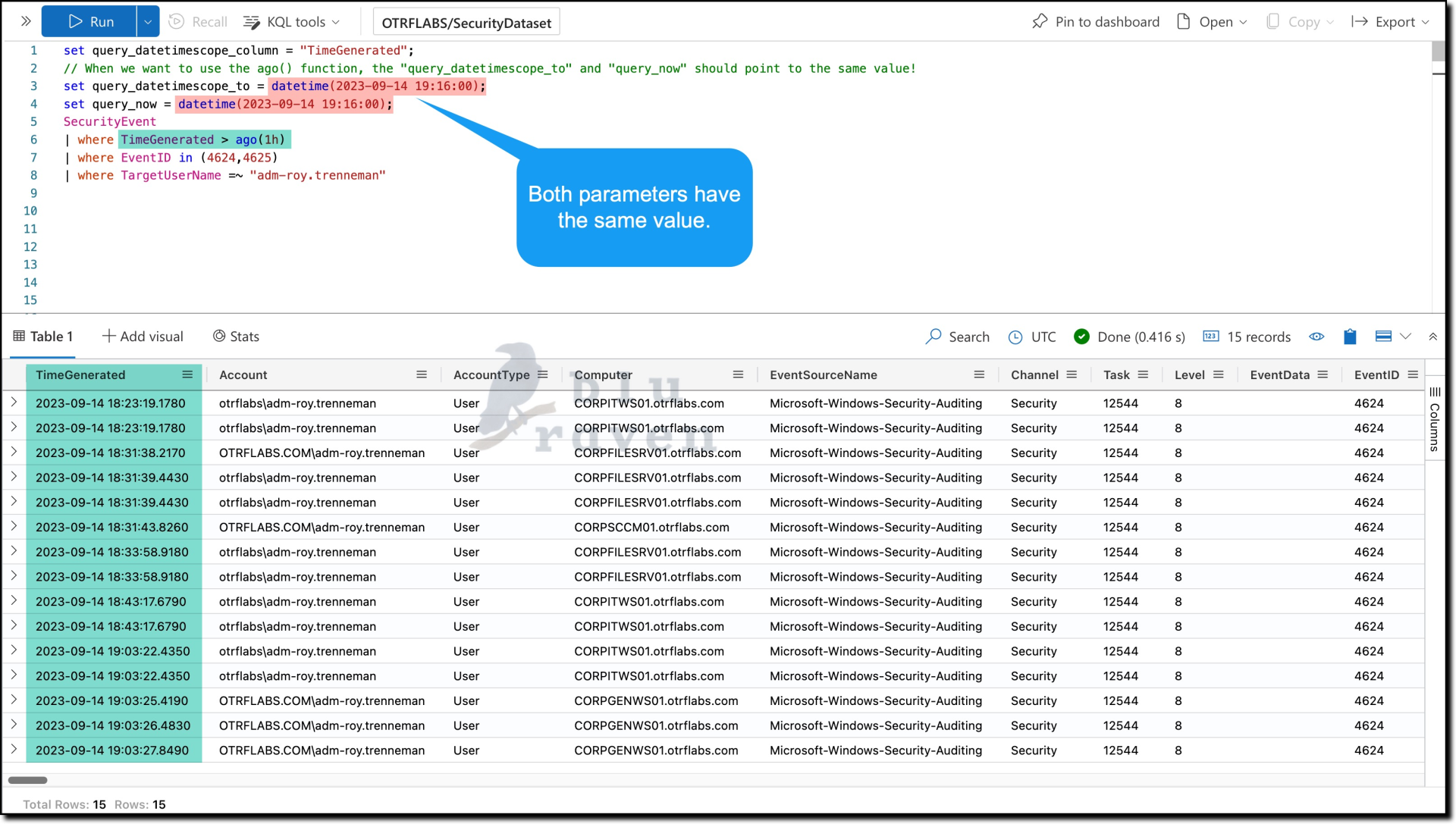Expand the last result row 19:03:27.8490
The width and height of the screenshot is (1456, 824).
(14, 750)
